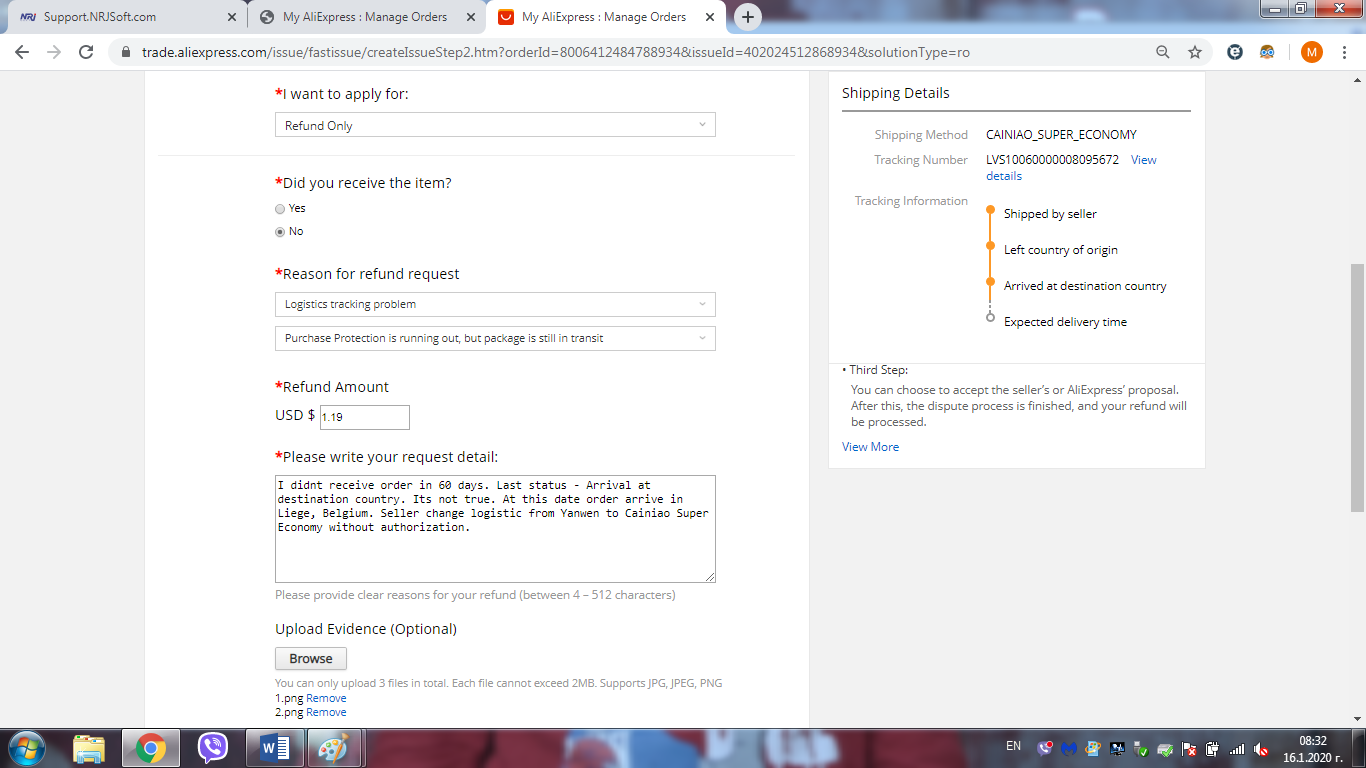This screenshot has height=768, width=1366.
Task: Open Microsoft Word from the taskbar
Action: click(274, 747)
